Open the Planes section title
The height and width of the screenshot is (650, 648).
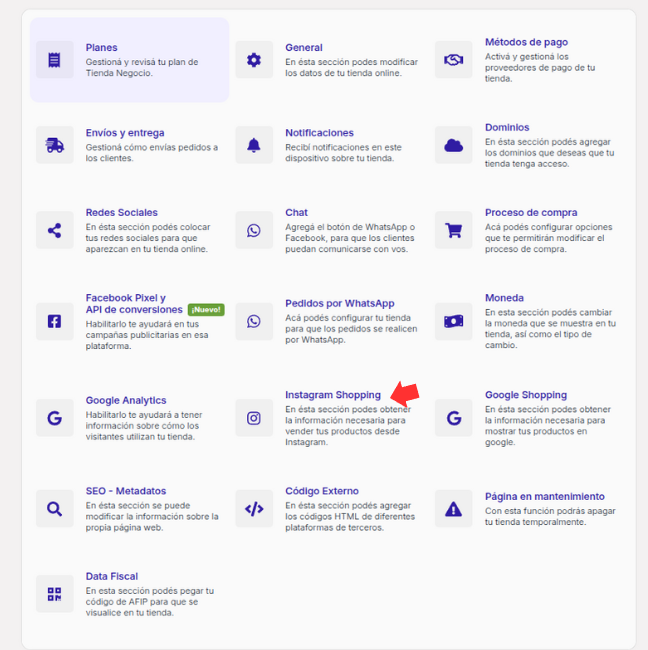(102, 48)
